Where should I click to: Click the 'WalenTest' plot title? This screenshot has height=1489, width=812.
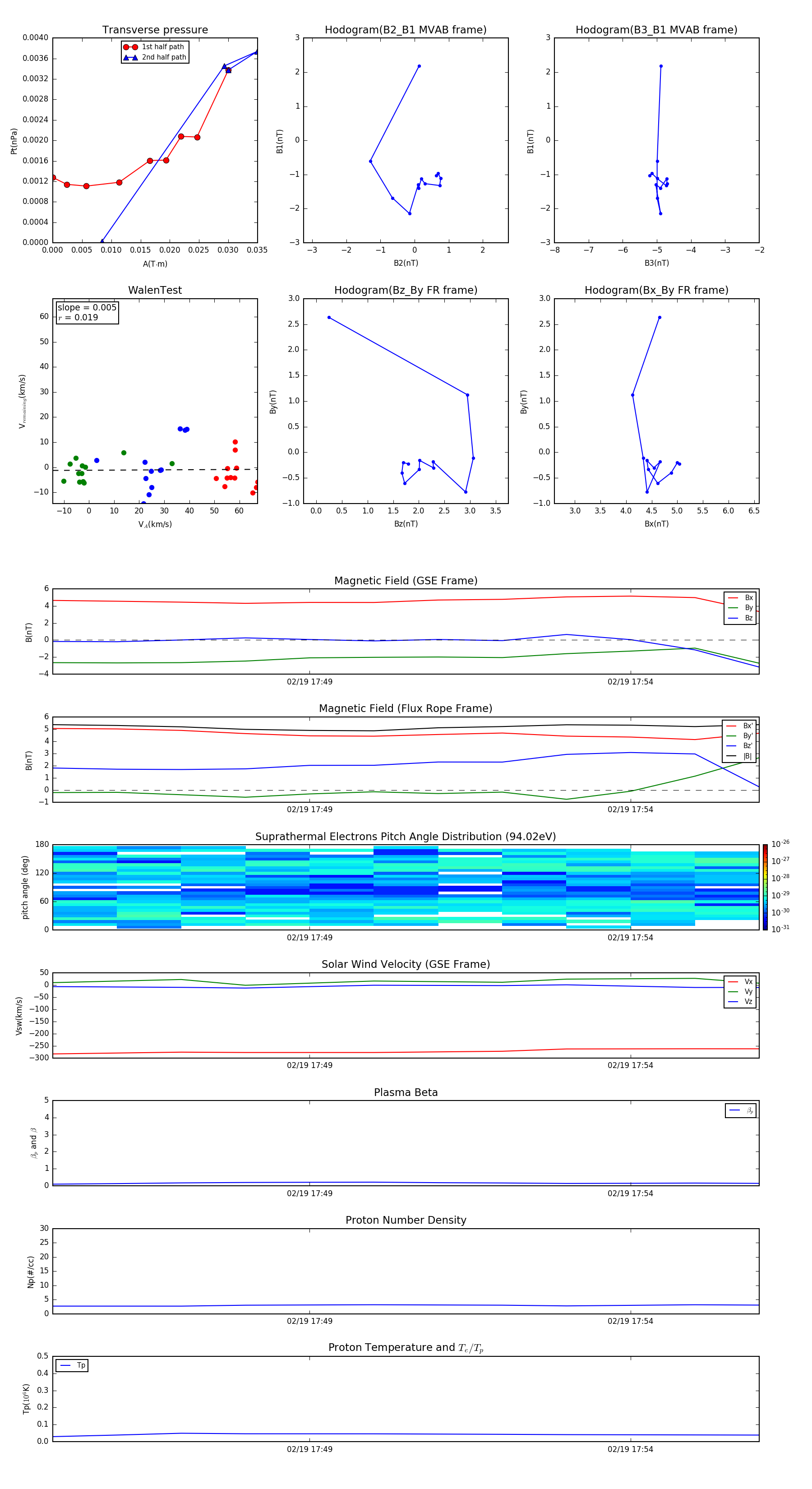pyautogui.click(x=155, y=290)
